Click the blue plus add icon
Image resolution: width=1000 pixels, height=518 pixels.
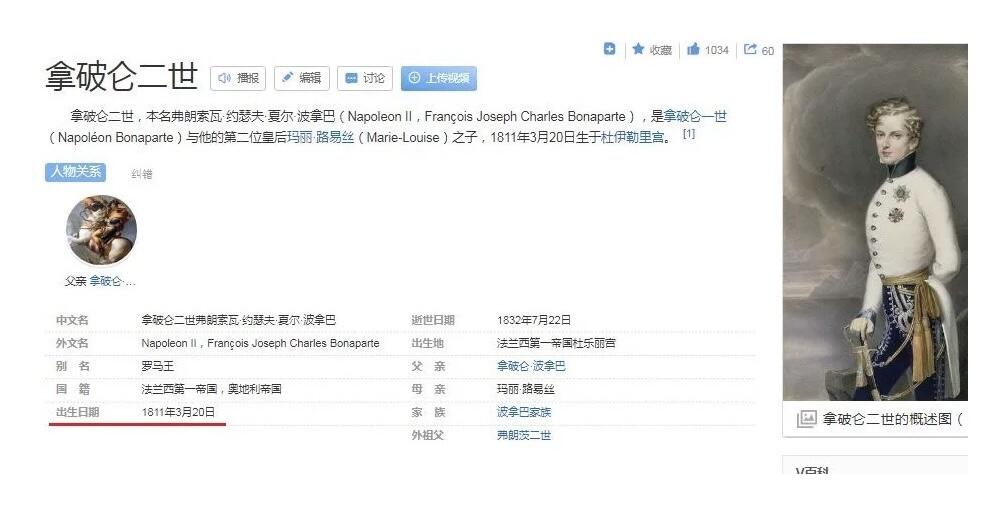610,49
